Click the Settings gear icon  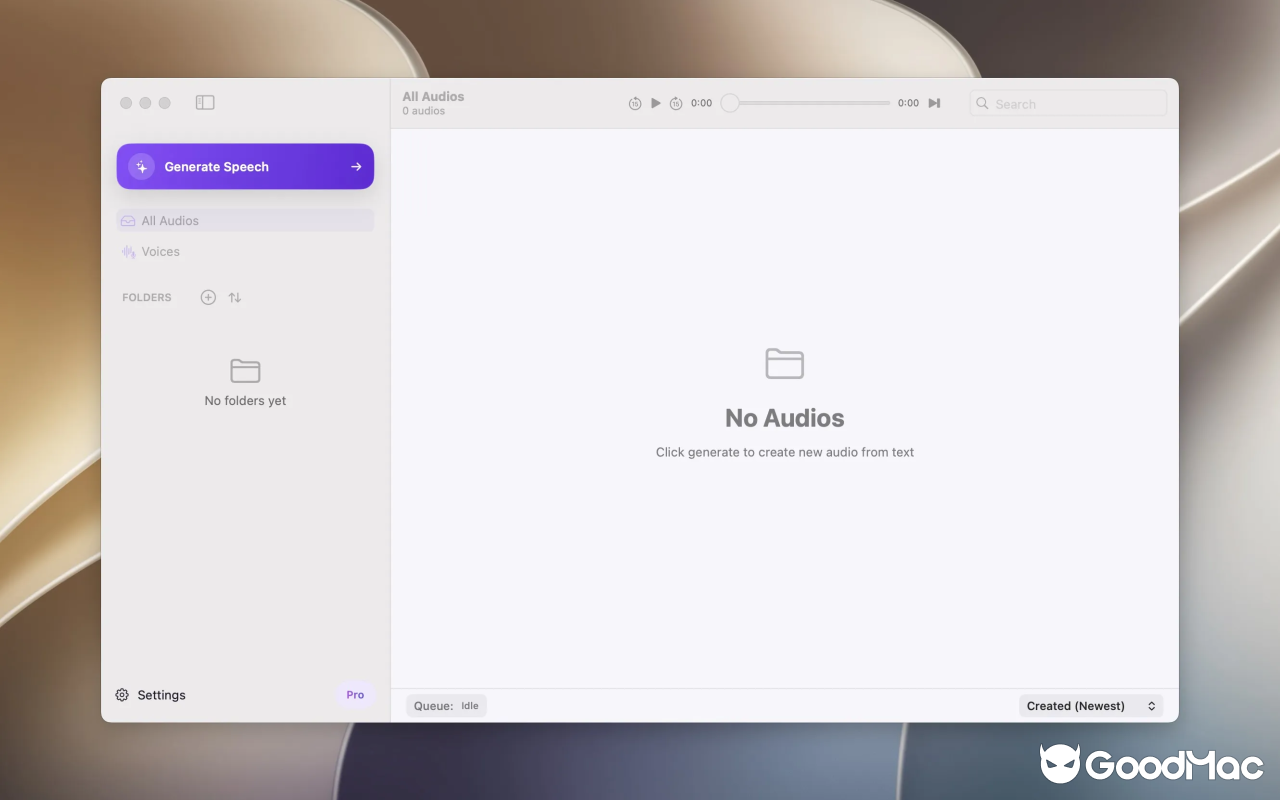pos(122,695)
